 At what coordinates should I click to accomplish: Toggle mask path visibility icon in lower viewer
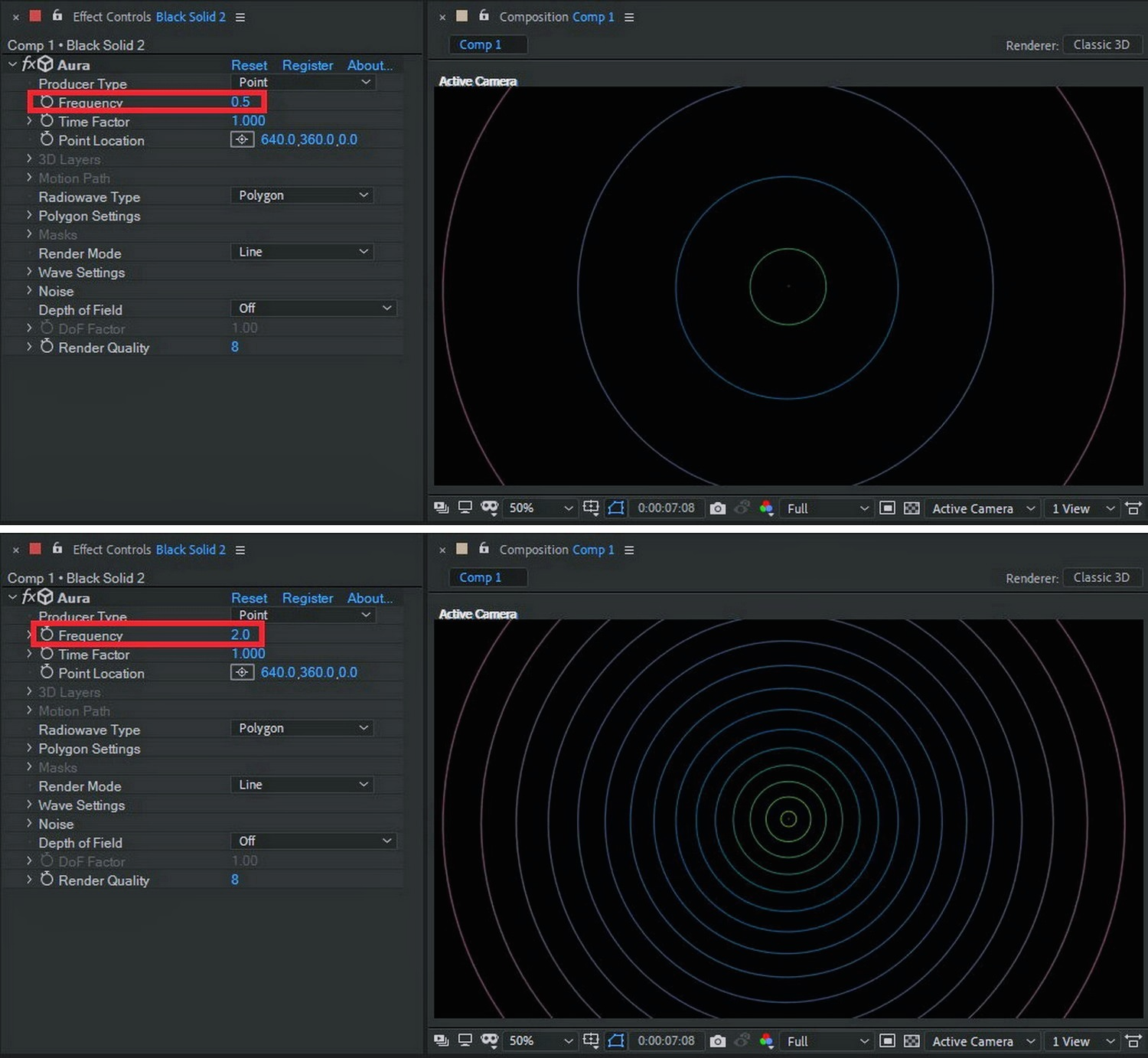click(x=616, y=1040)
